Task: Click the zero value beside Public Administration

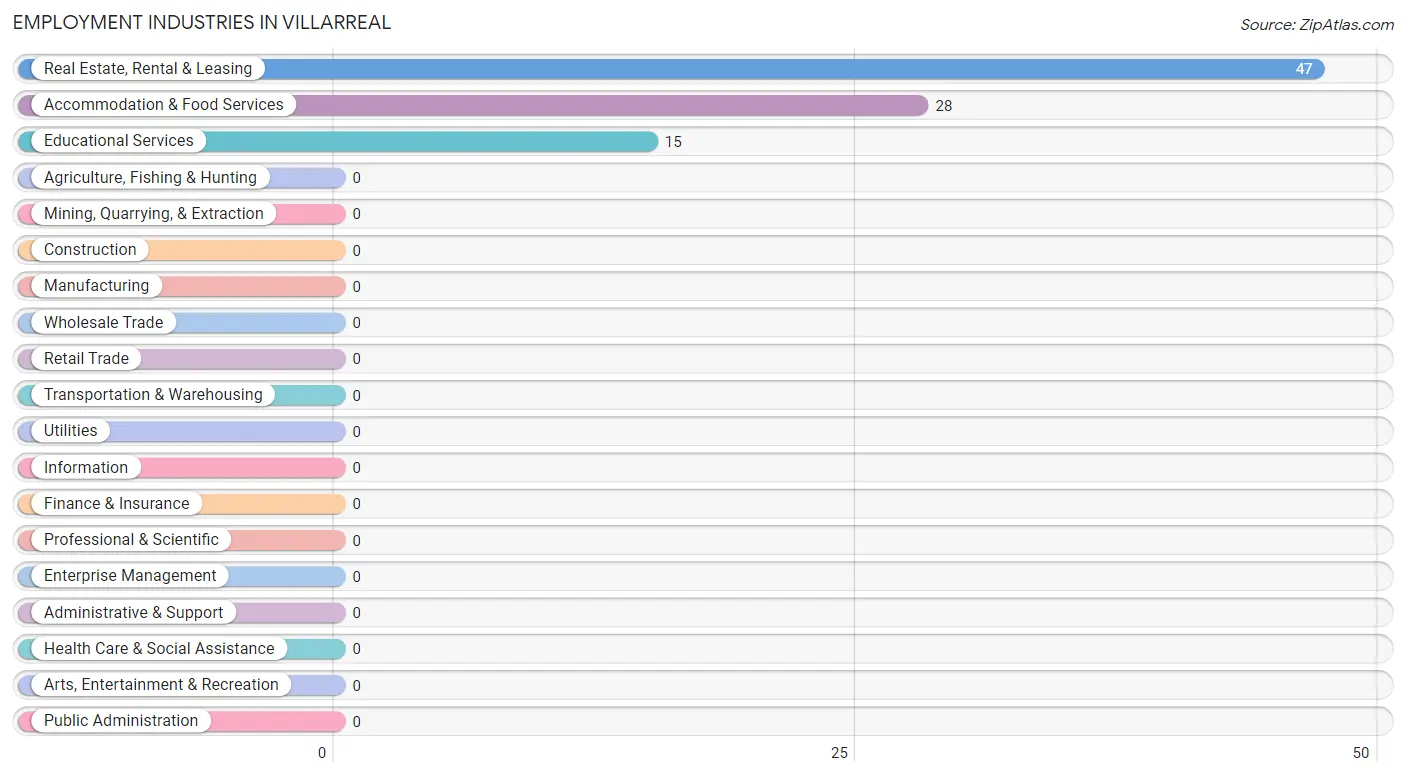Action: [356, 722]
